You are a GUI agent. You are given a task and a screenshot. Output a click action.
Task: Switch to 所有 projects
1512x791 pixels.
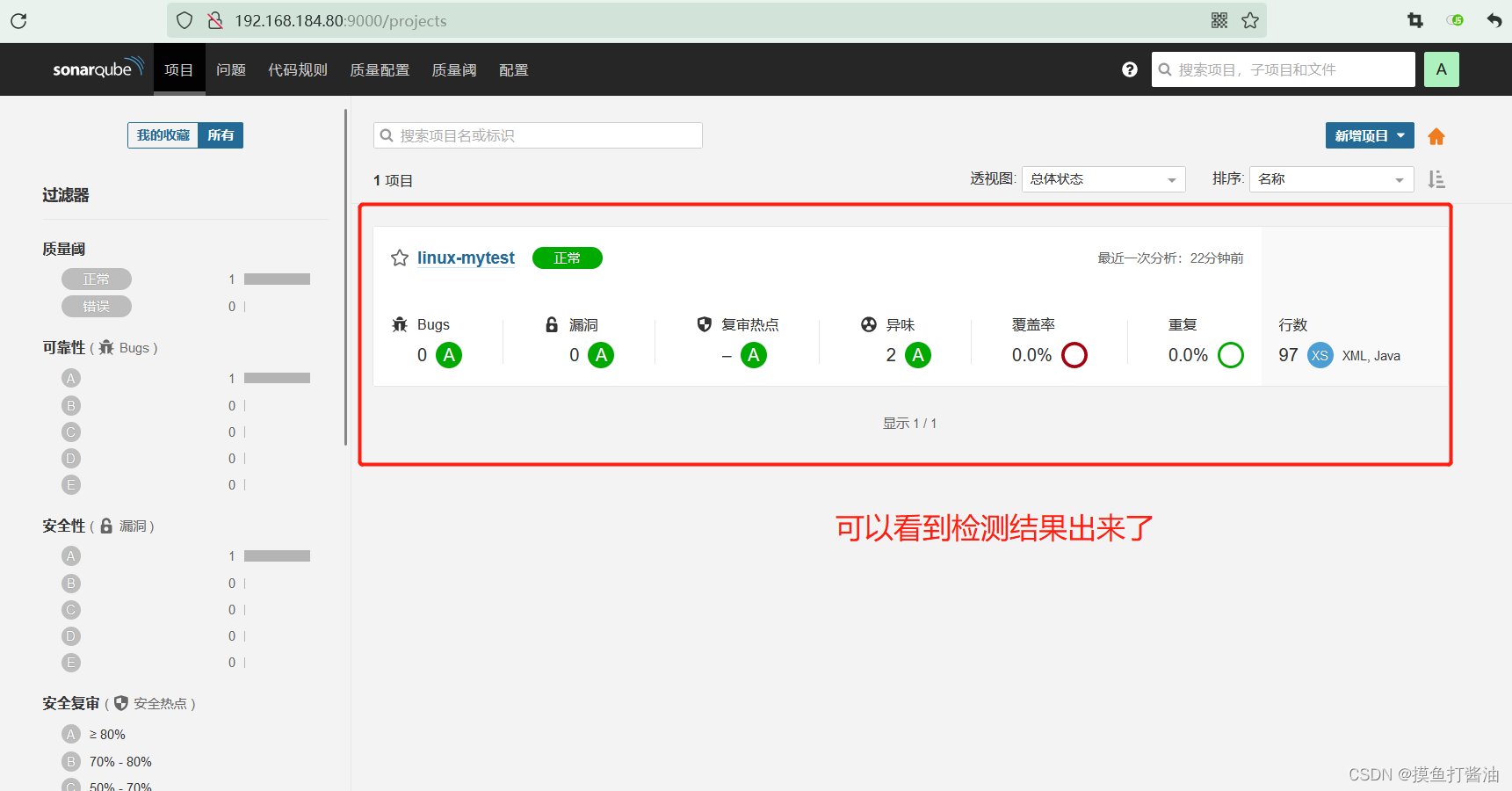[x=221, y=135]
